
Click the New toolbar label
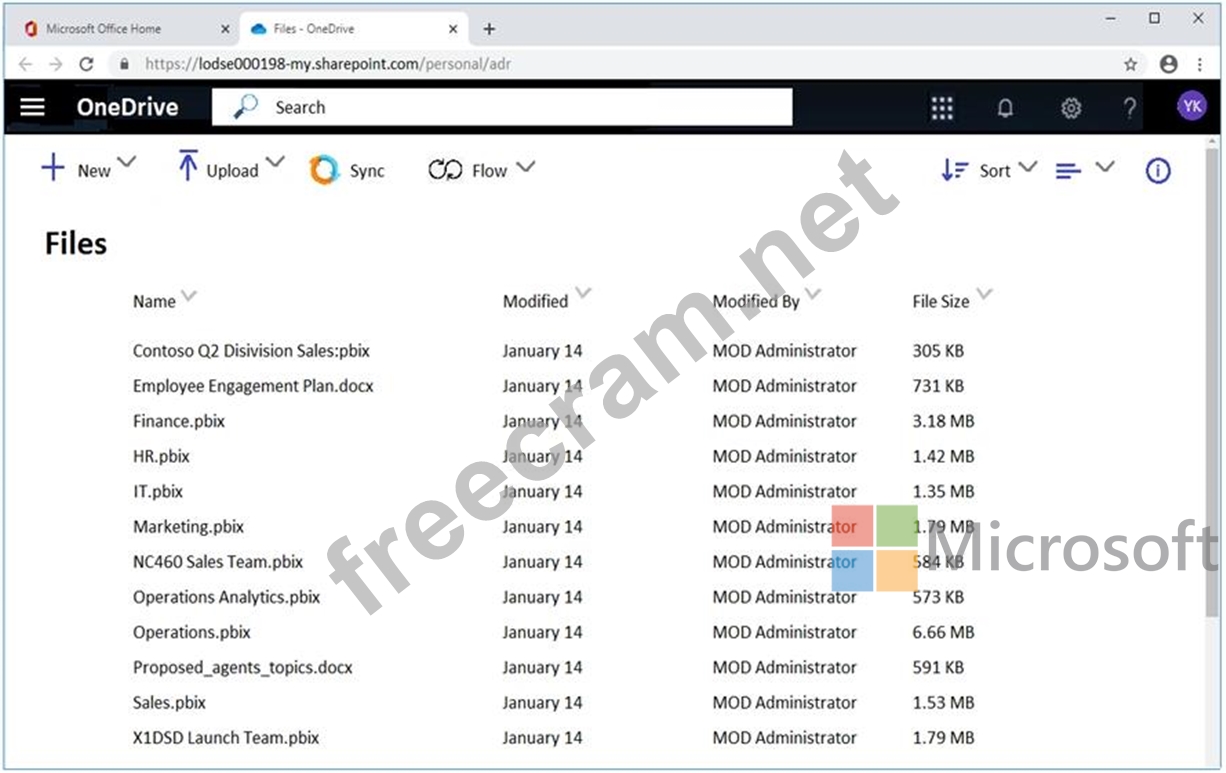coord(94,171)
